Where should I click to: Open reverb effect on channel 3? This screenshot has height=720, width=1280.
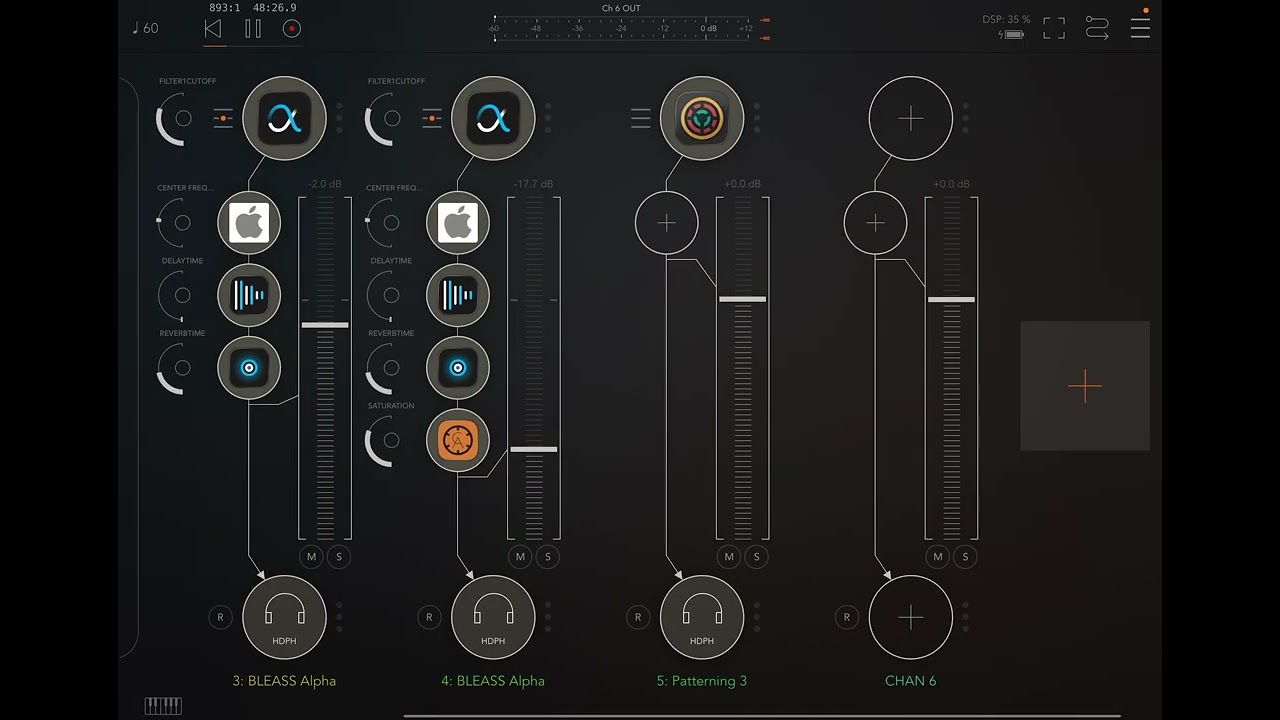[x=249, y=368]
